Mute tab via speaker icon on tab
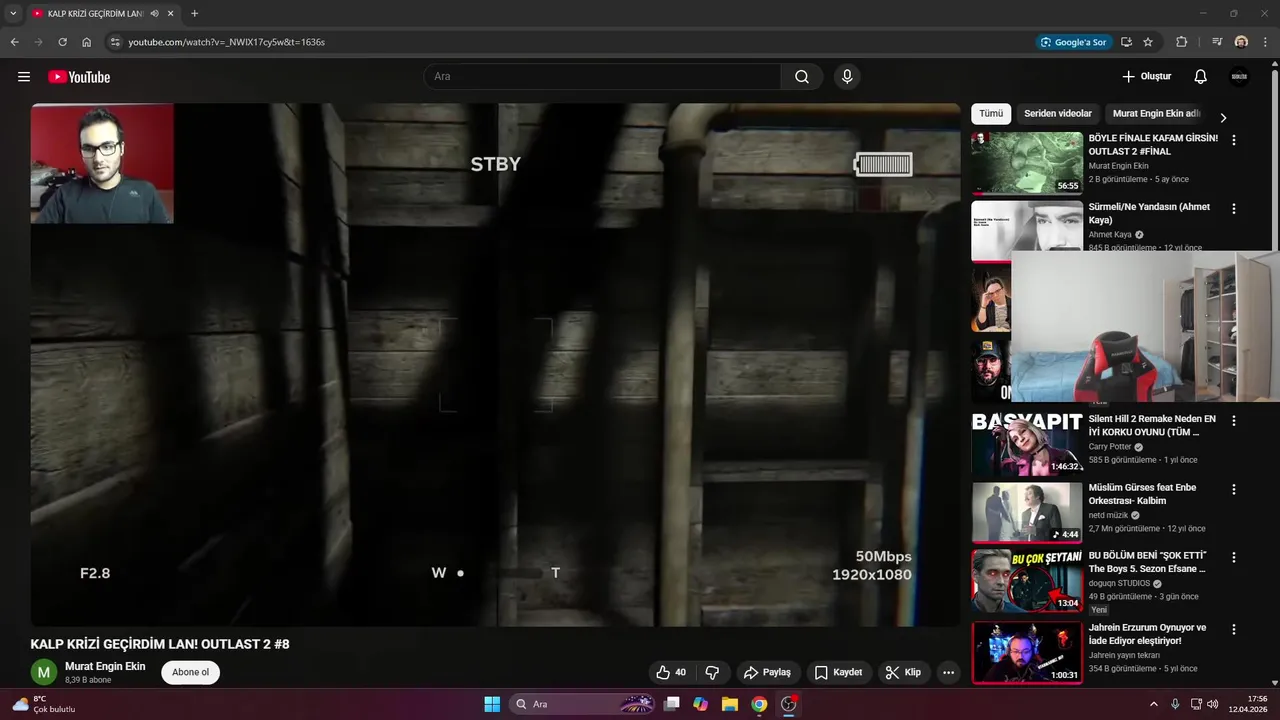Screen dimensions: 1280x720 155,13
